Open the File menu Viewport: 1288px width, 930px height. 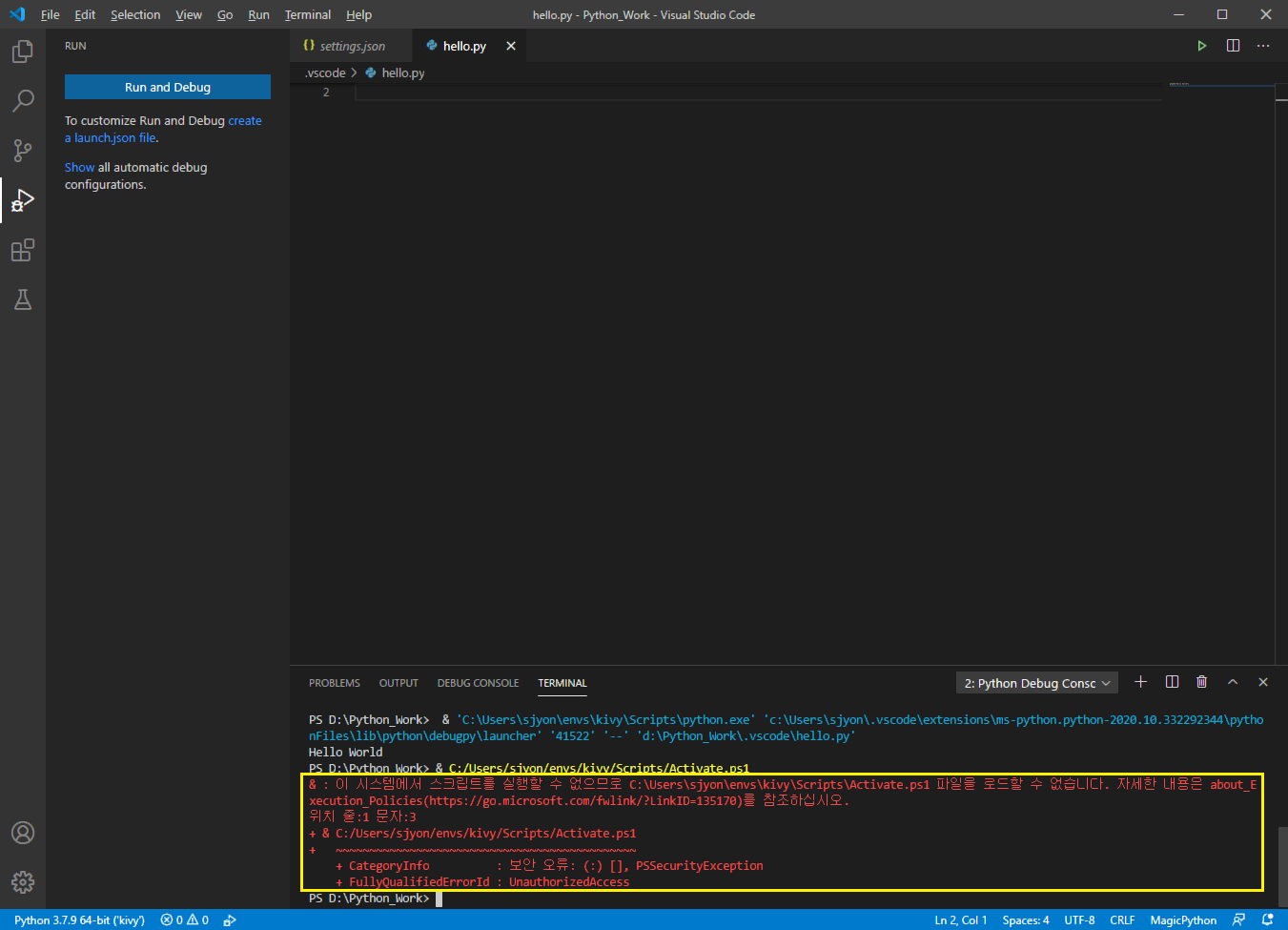[x=51, y=14]
